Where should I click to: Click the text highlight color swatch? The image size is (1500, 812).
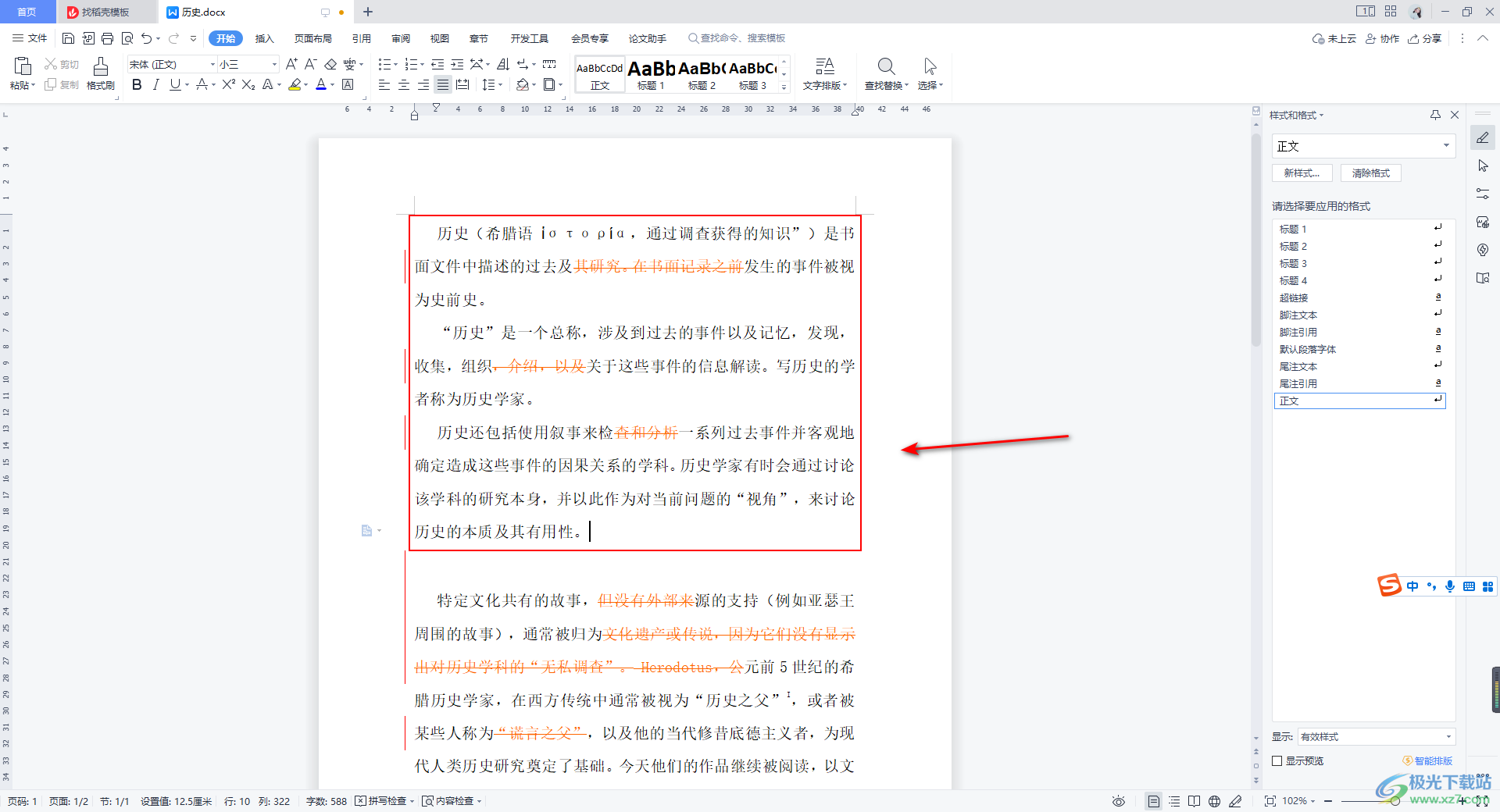tap(295, 84)
